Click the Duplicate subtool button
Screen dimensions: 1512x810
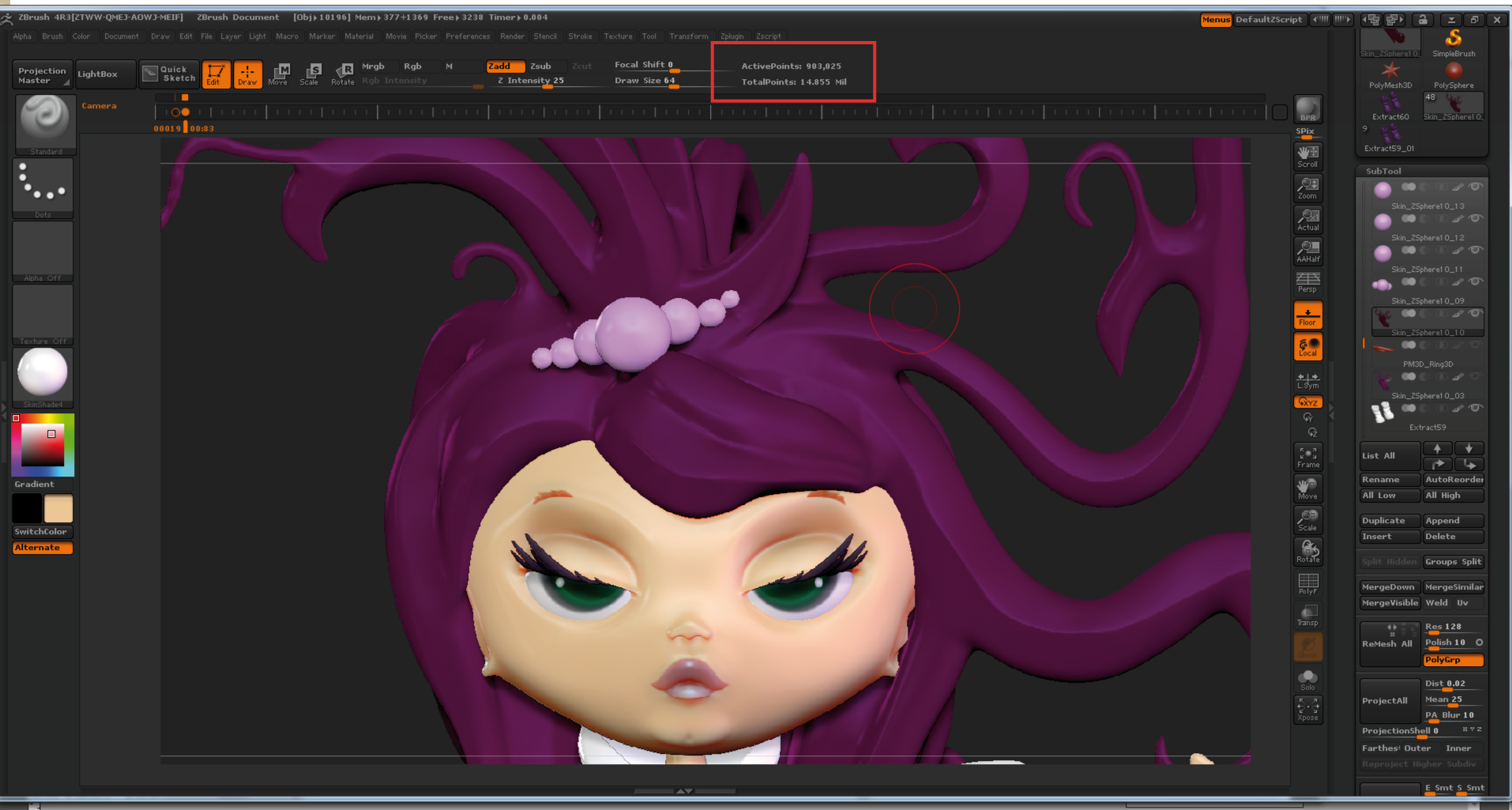[x=1390, y=521]
